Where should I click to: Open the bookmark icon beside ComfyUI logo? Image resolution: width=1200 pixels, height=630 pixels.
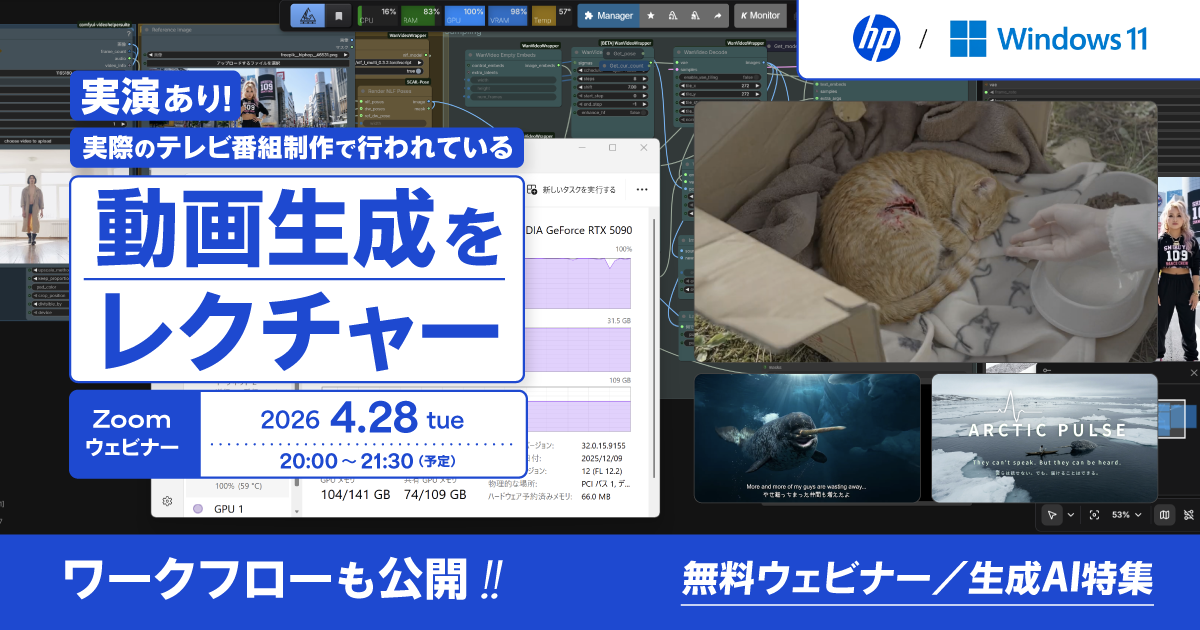[x=340, y=16]
